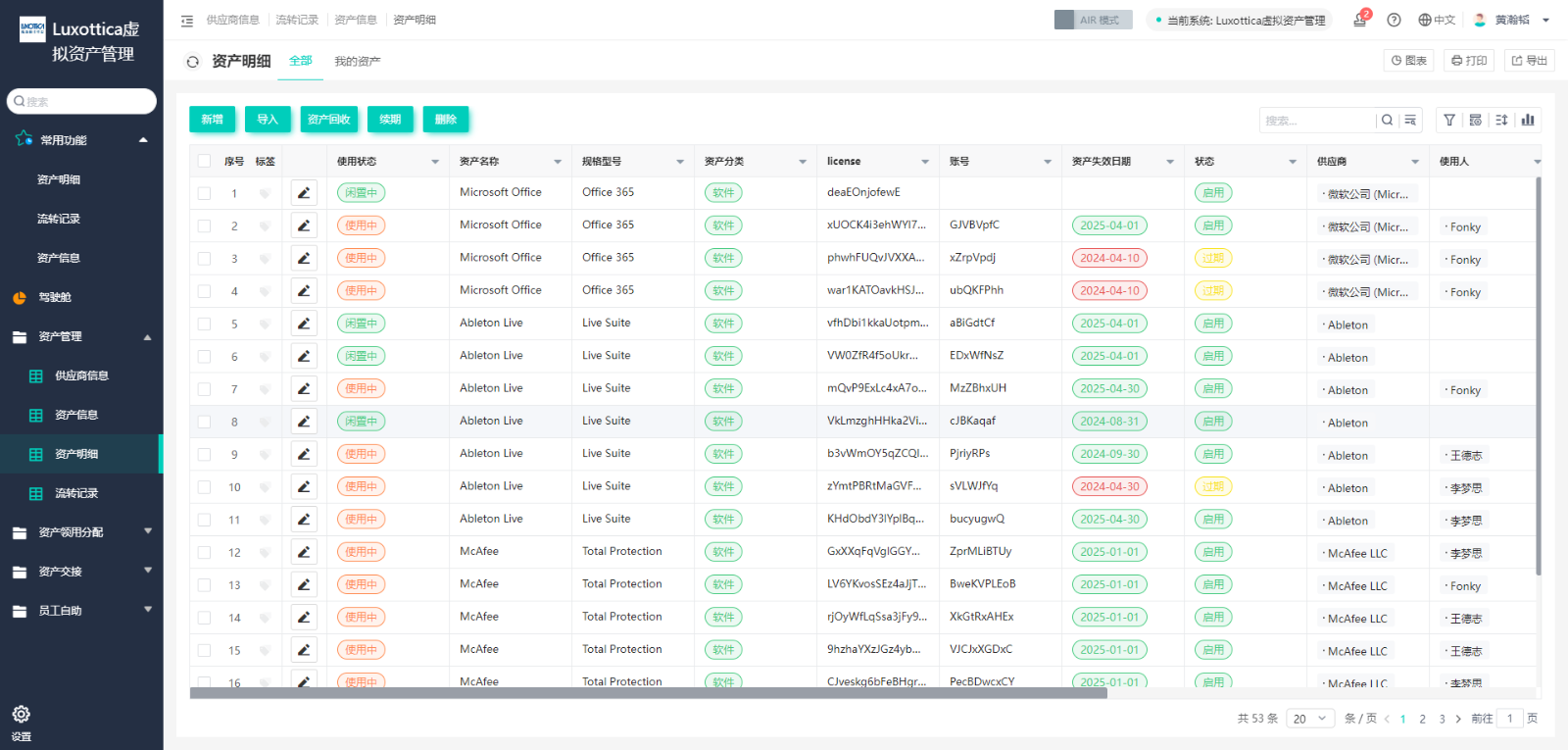Open license column dropdown arrow
This screenshot has width=1568, height=750.
[x=925, y=162]
